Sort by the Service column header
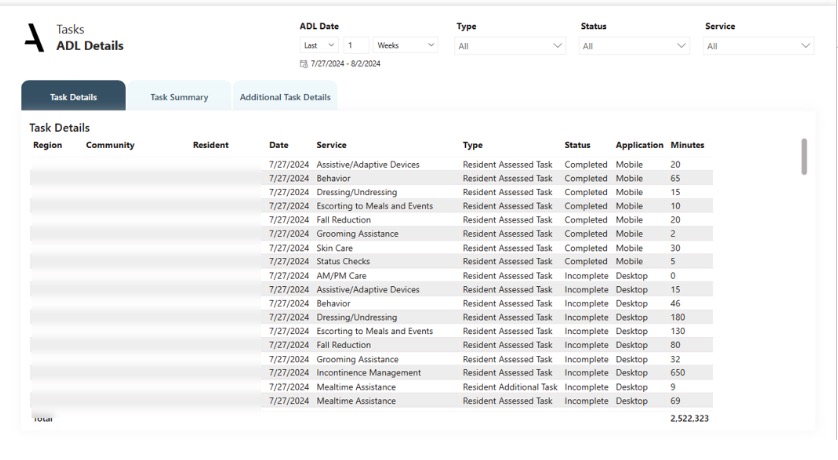Image resolution: width=838 pixels, height=460 pixels. tap(331, 145)
